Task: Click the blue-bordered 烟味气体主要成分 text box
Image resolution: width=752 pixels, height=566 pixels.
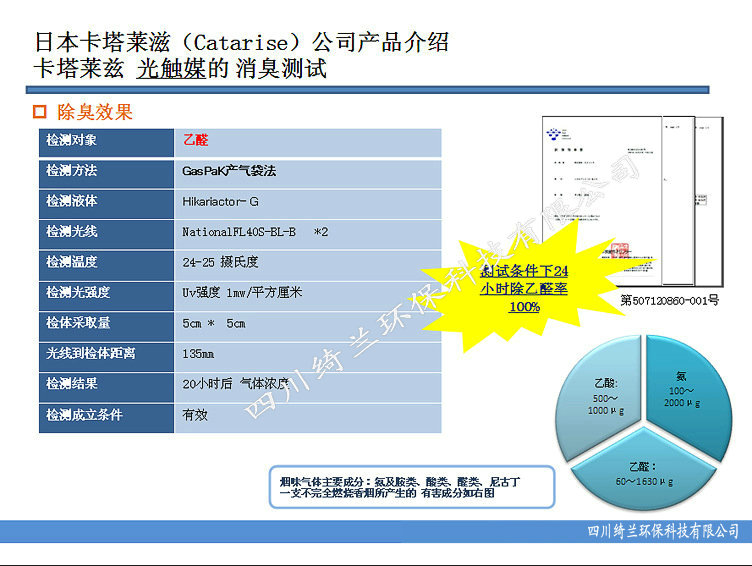Action: click(411, 488)
